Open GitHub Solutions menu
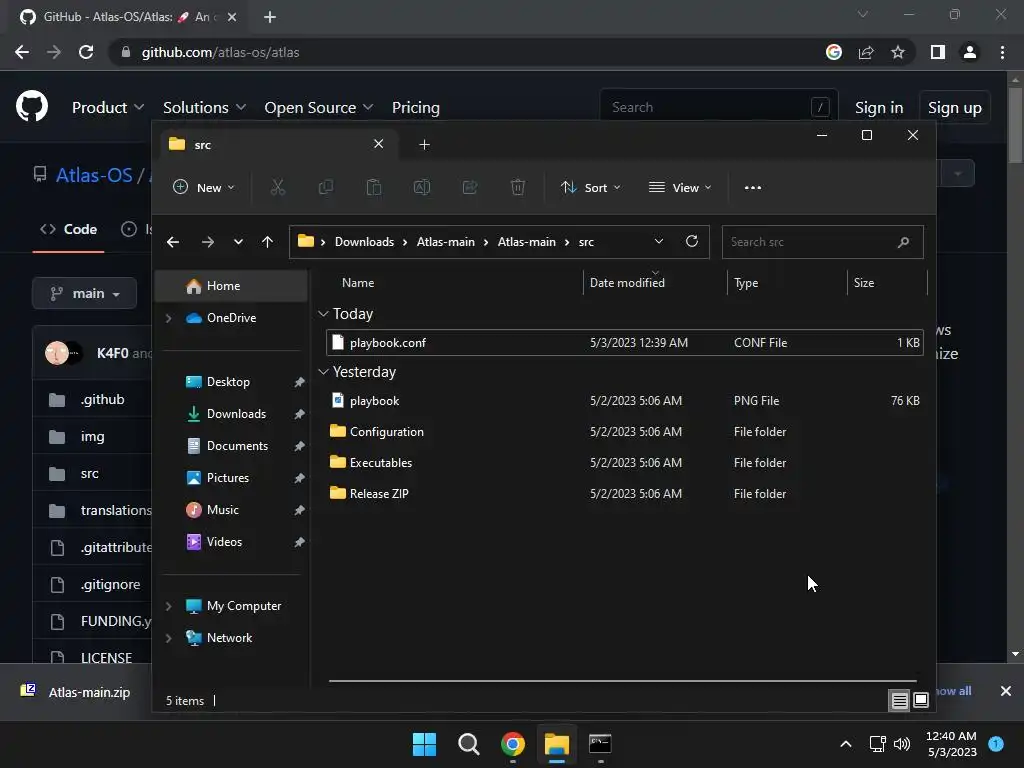Image resolution: width=1024 pixels, height=768 pixels. point(204,108)
